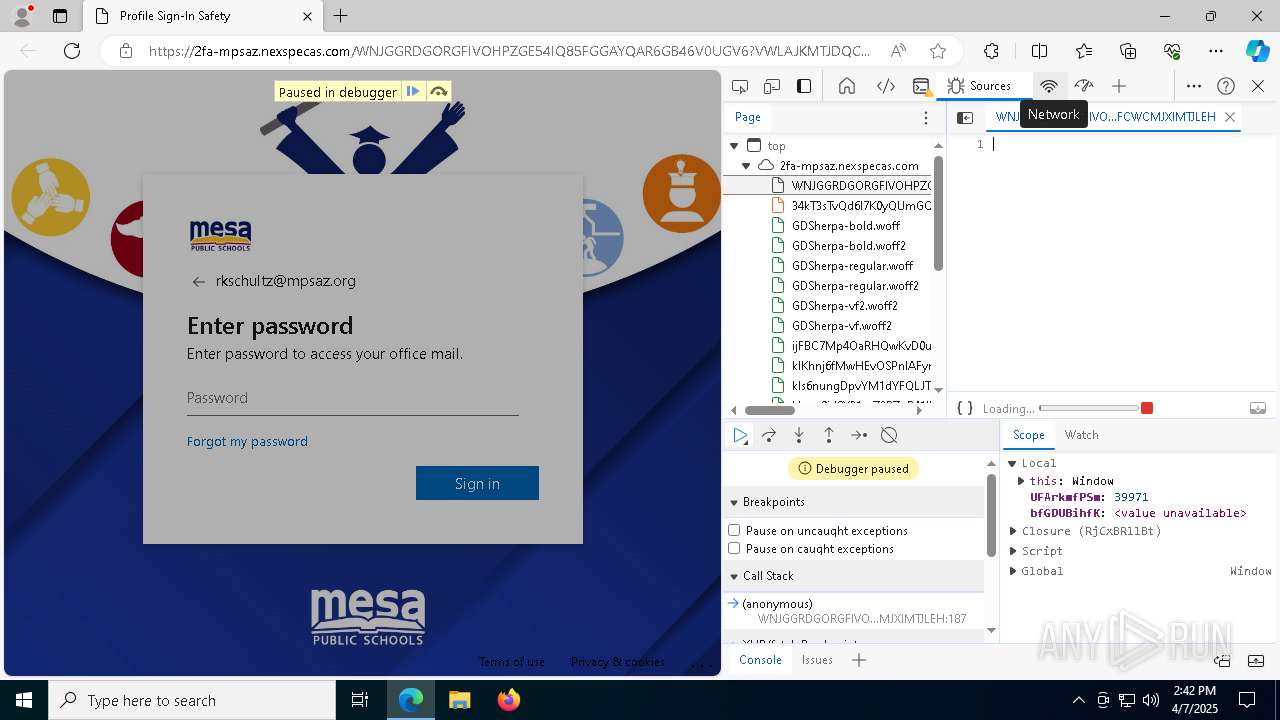Close the open WNJ... source file tab
The height and width of the screenshot is (720, 1280).
point(1230,117)
